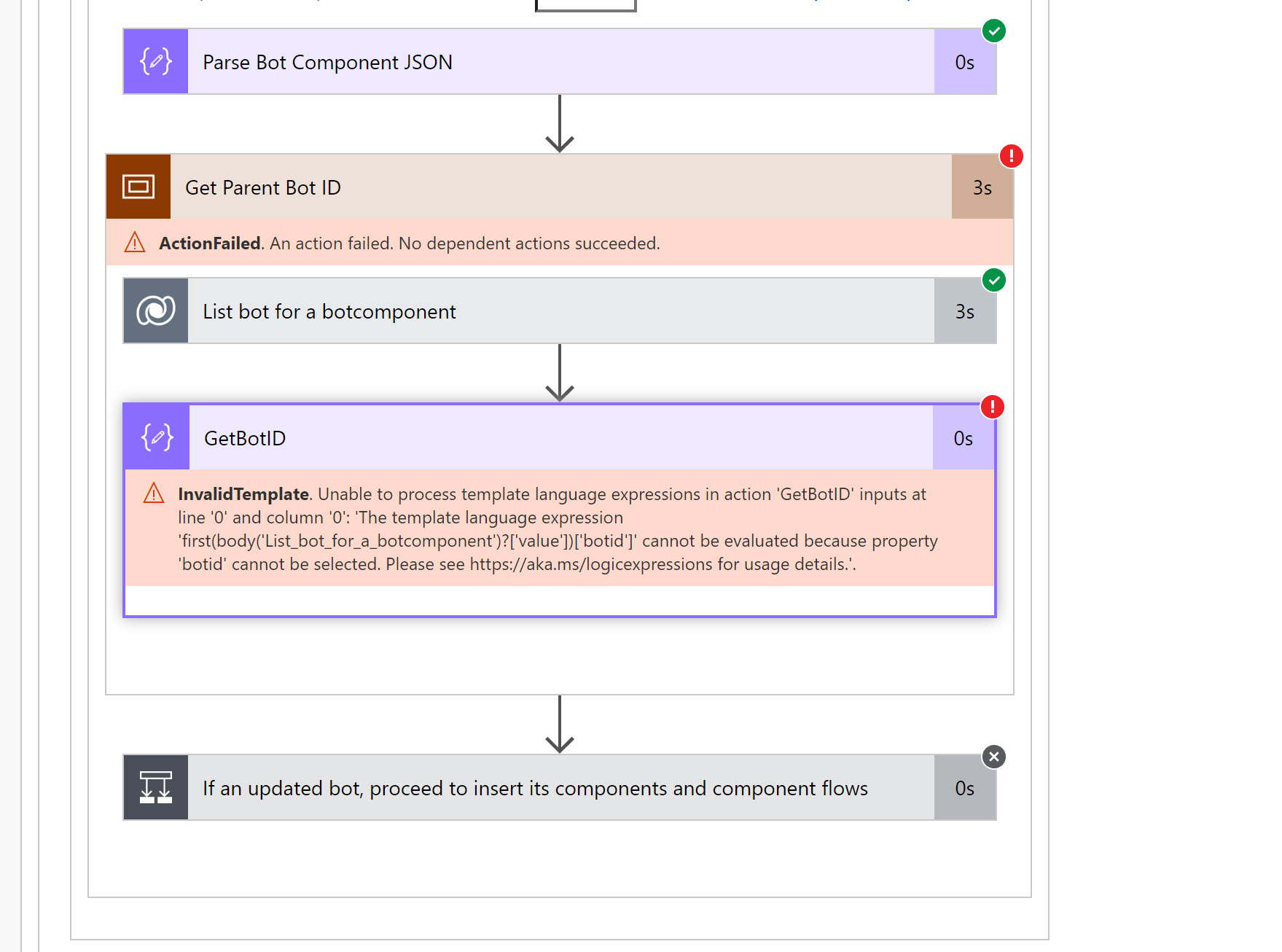The height and width of the screenshot is (952, 1282).
Task: Click the green success check on Parse Bot Component JSON
Action: [995, 31]
